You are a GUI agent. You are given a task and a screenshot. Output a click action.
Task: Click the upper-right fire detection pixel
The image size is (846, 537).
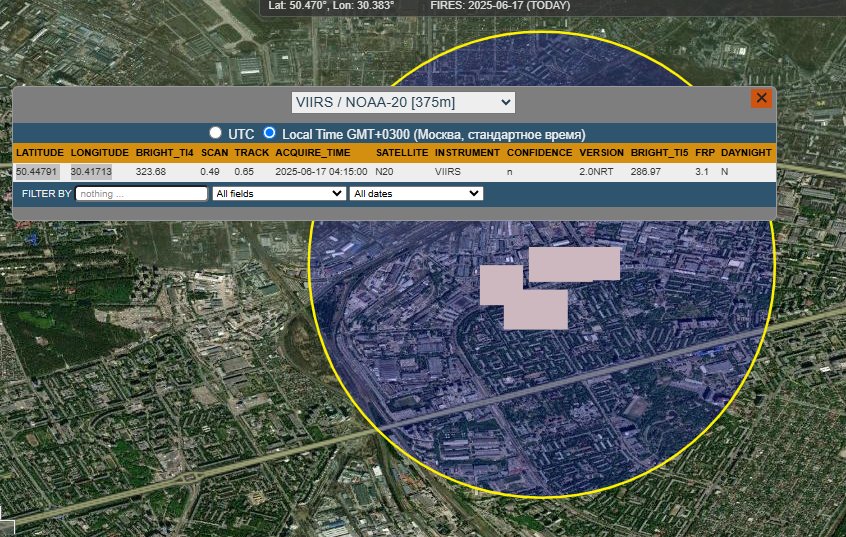(574, 264)
